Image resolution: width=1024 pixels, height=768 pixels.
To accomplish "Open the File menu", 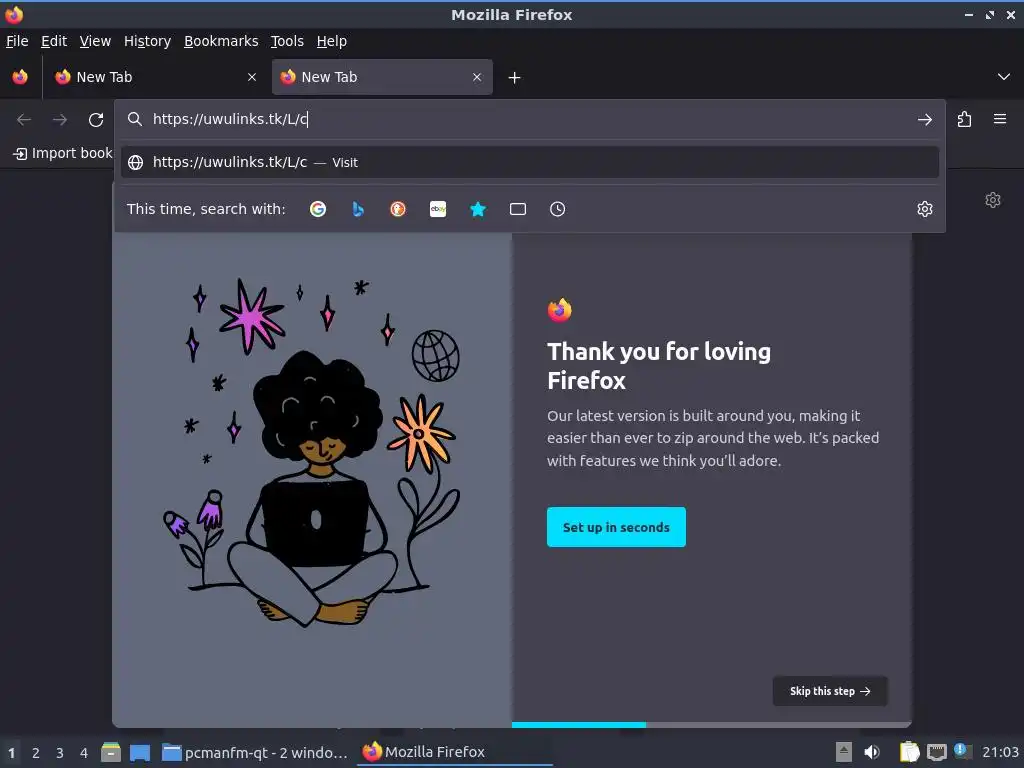I will pyautogui.click(x=17, y=41).
